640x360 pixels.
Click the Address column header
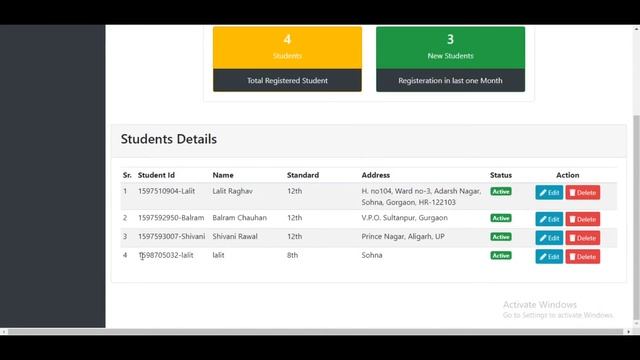(x=376, y=175)
